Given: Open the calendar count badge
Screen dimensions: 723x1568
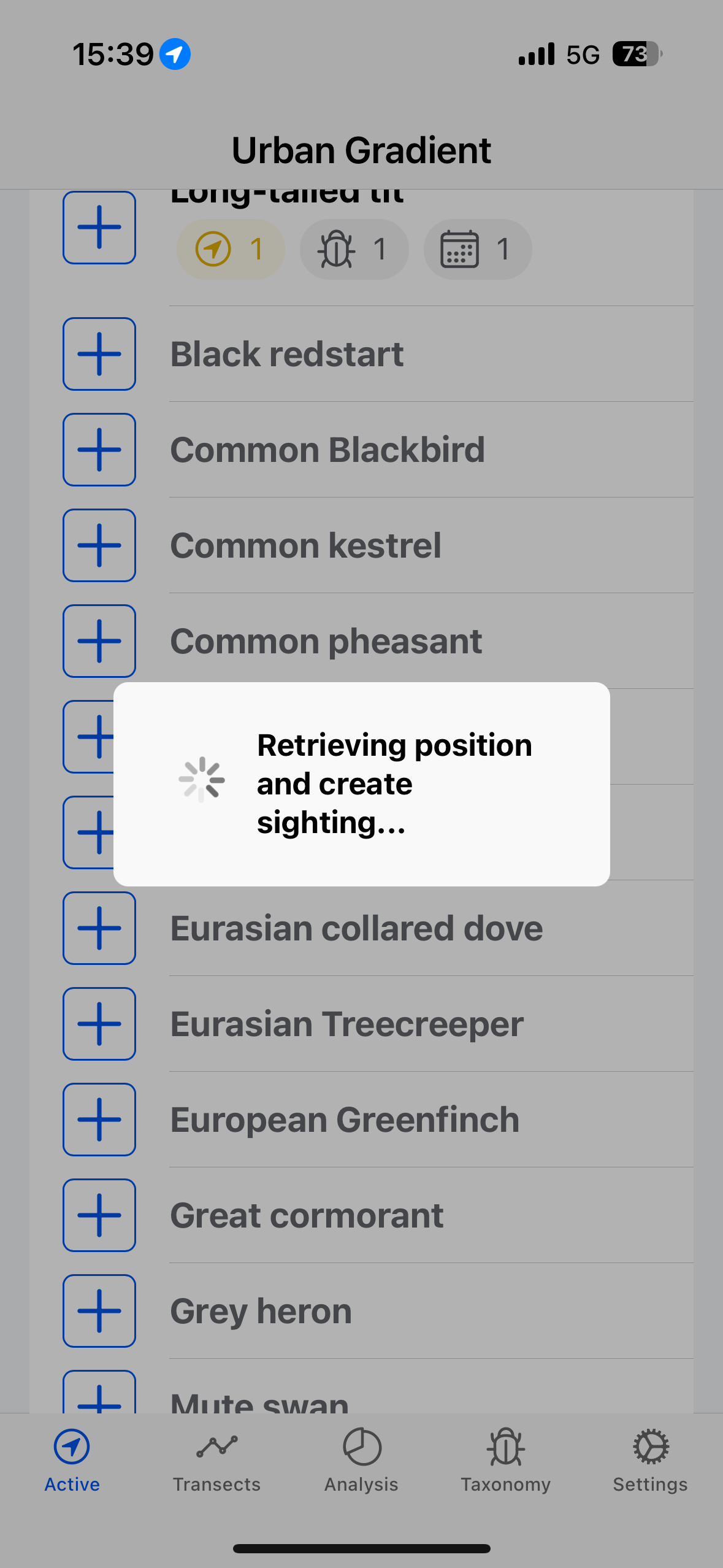Looking at the screenshot, I should [x=478, y=249].
